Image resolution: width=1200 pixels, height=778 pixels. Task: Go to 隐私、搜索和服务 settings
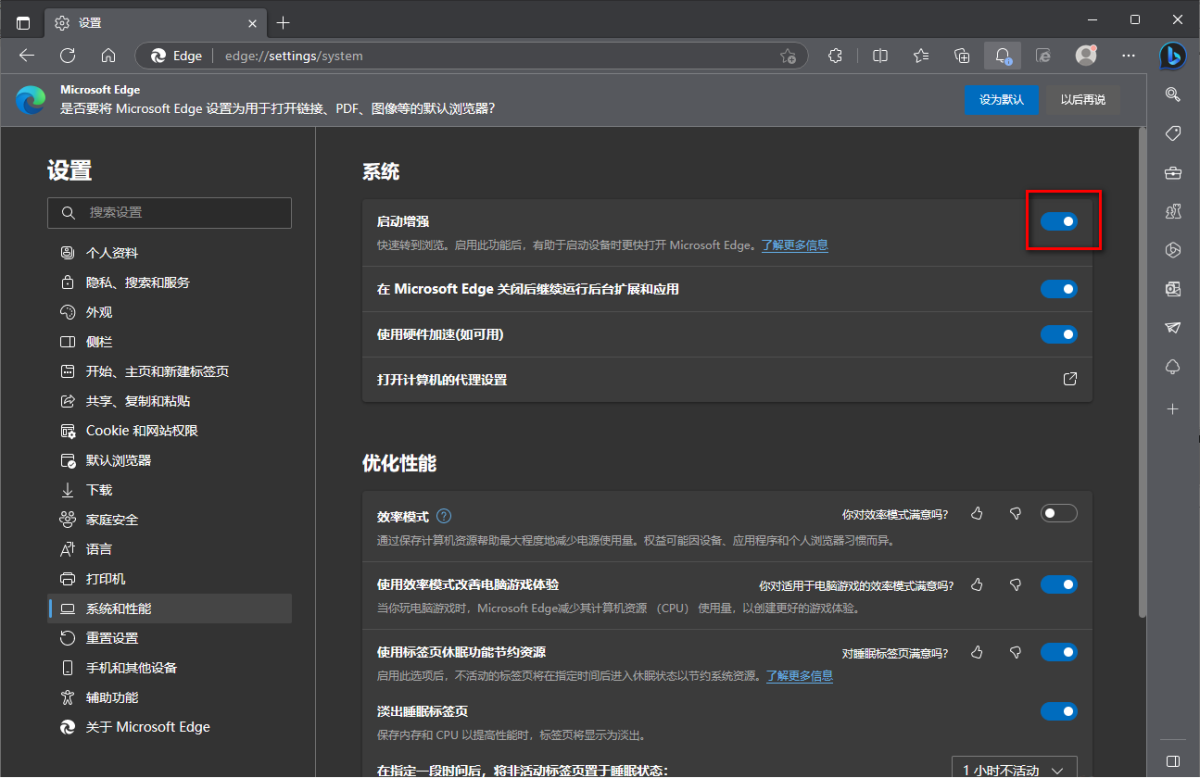click(x=169, y=282)
